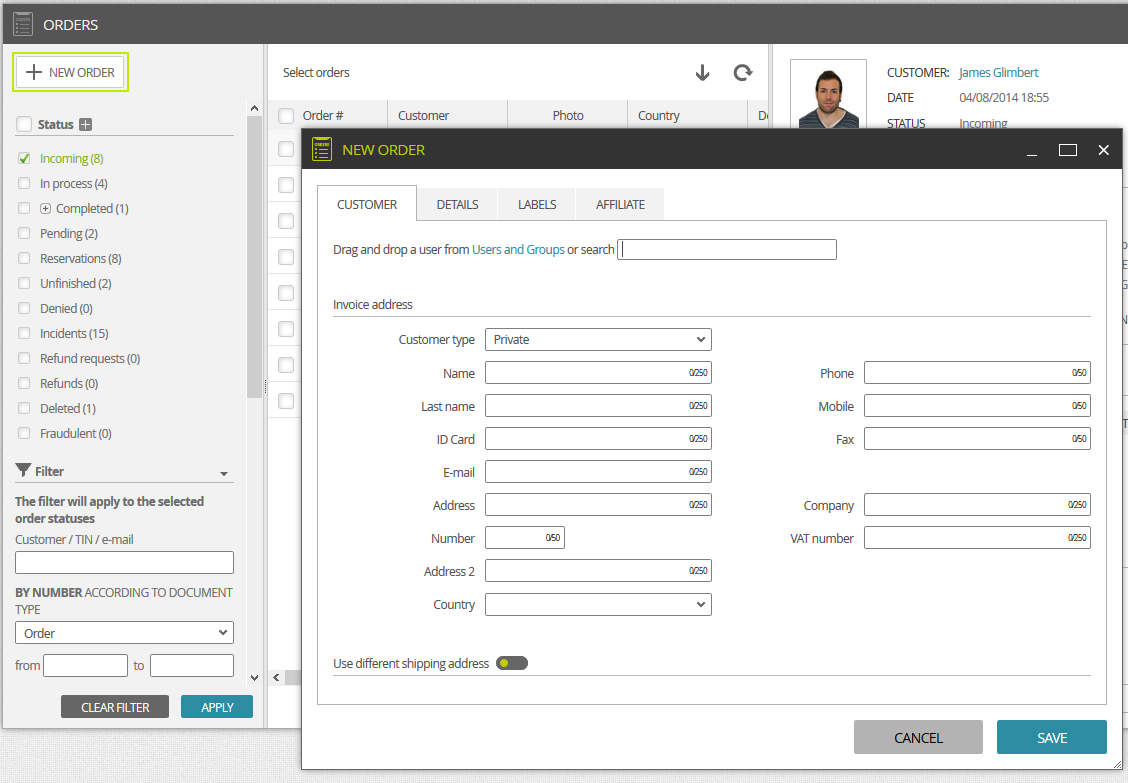Viewport: 1128px width, 783px height.
Task: Click the New Order dialog title icon
Action: coord(322,150)
